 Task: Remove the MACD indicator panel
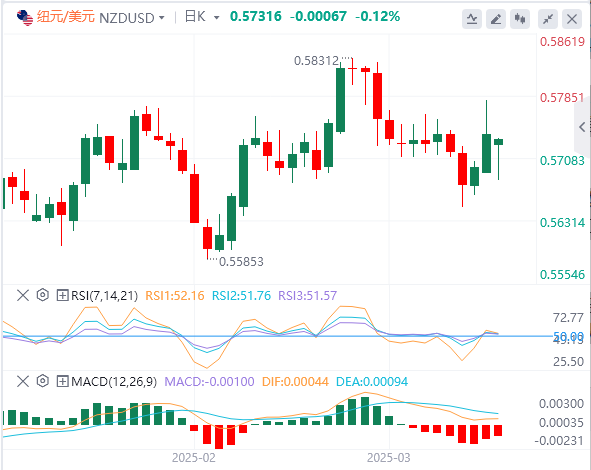click(x=23, y=381)
